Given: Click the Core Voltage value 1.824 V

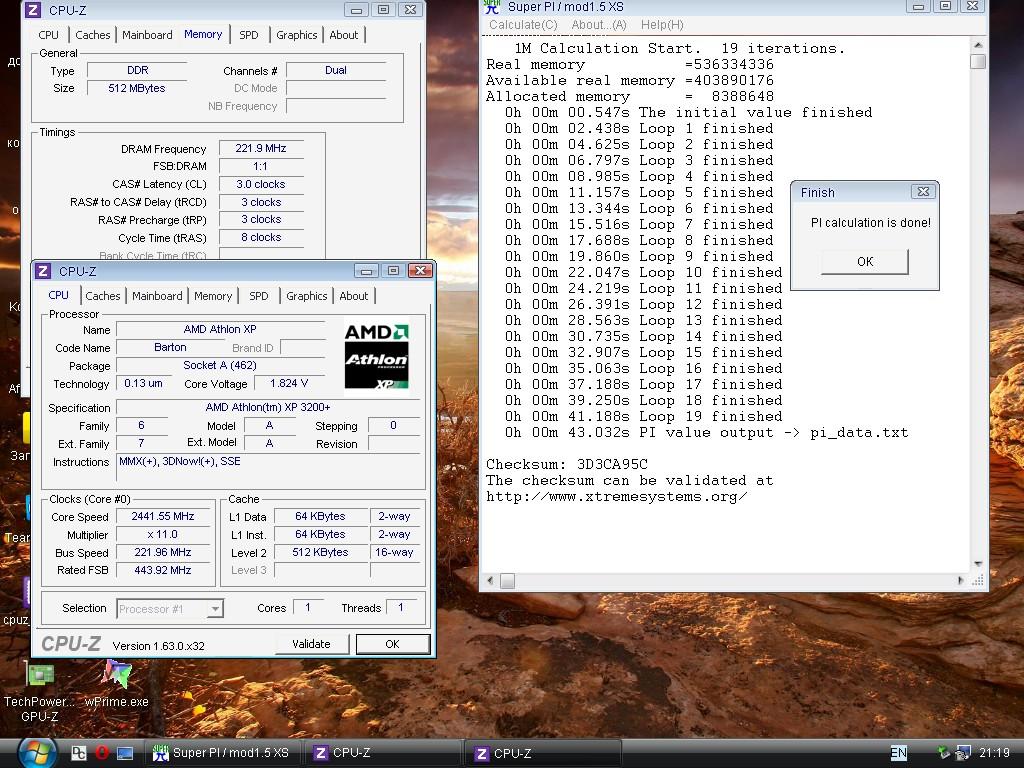Looking at the screenshot, I should click(x=289, y=383).
